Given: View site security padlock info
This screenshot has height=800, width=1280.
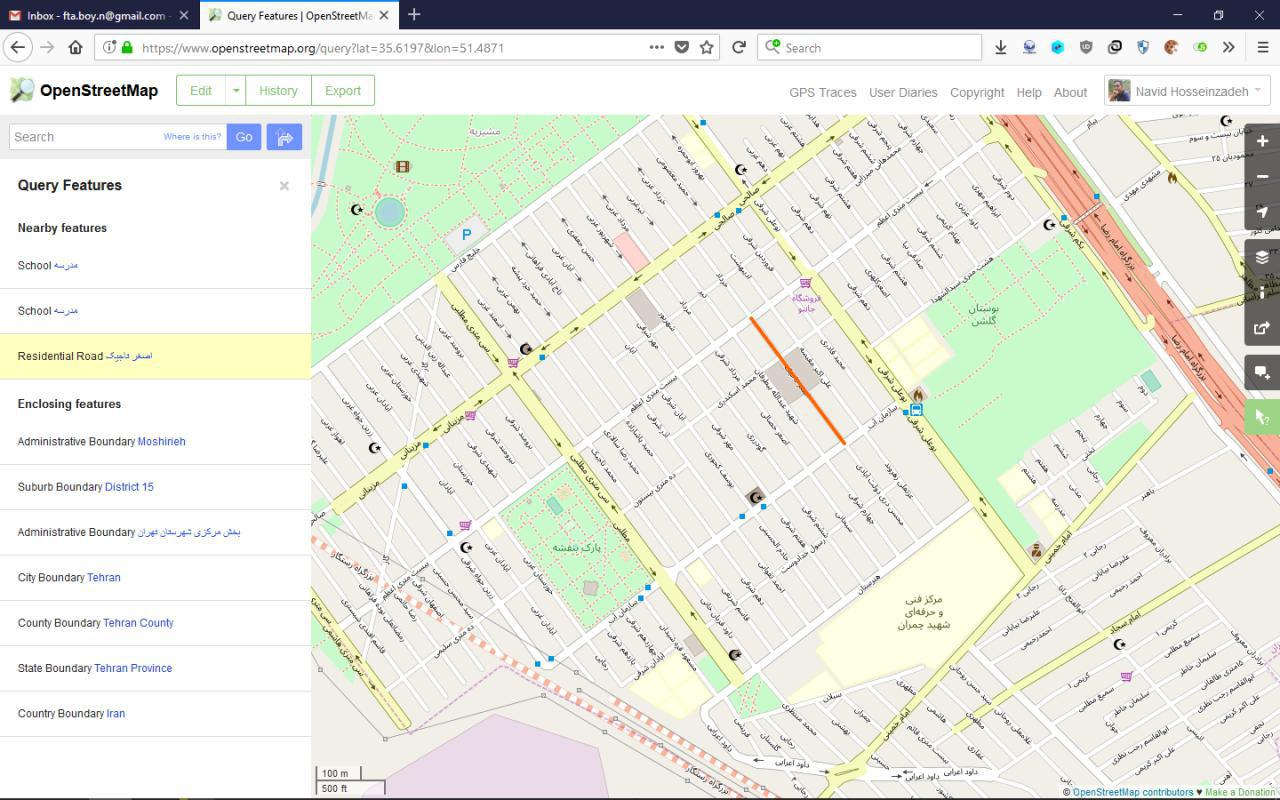Looking at the screenshot, I should point(127,47).
